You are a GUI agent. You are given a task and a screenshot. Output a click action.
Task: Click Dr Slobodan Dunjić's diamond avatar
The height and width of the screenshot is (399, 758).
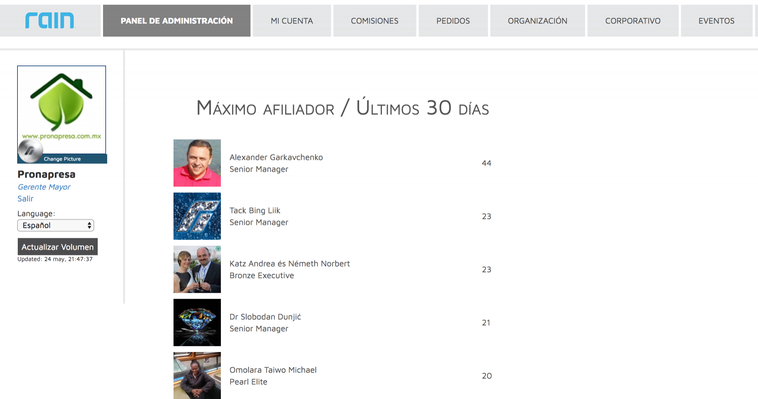pos(197,323)
